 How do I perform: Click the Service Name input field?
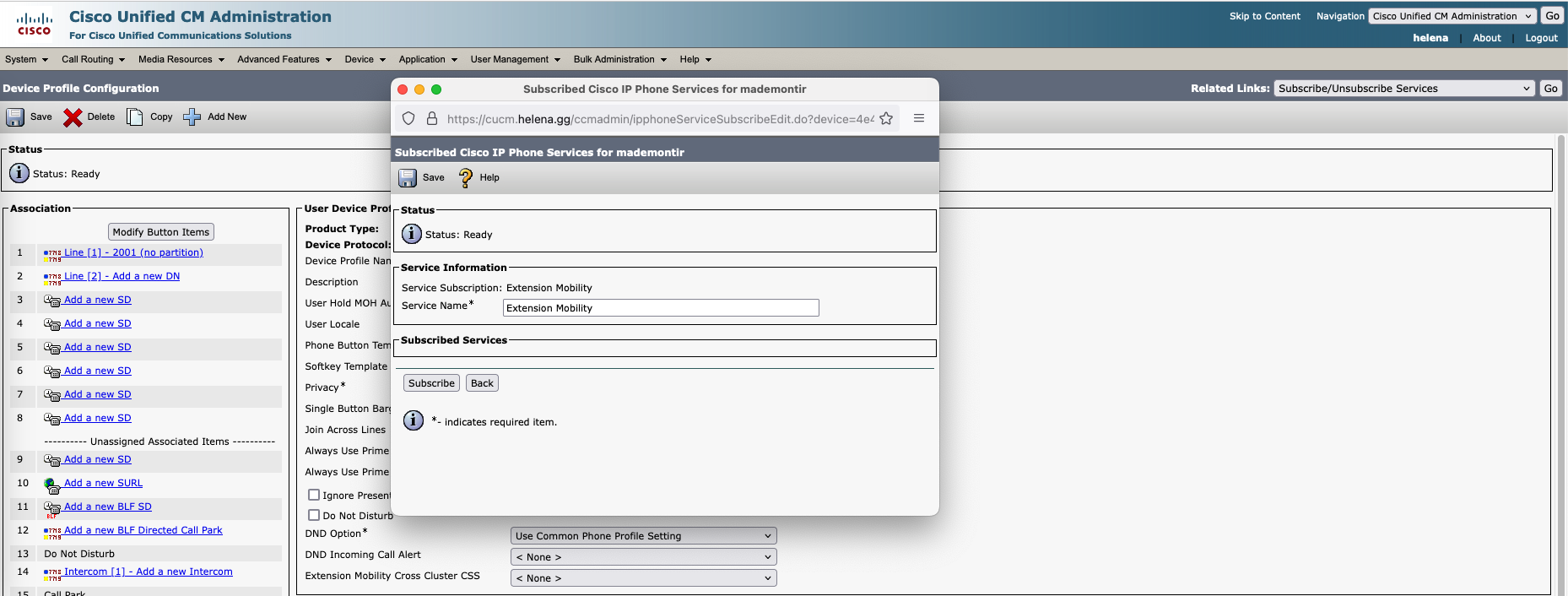click(x=660, y=308)
